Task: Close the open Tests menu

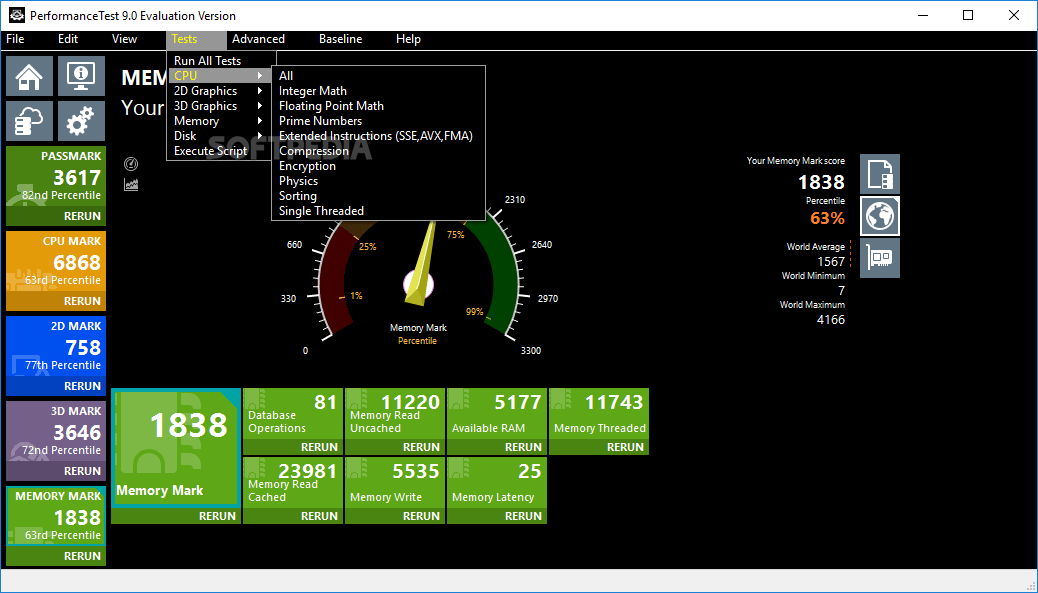Action: point(196,39)
